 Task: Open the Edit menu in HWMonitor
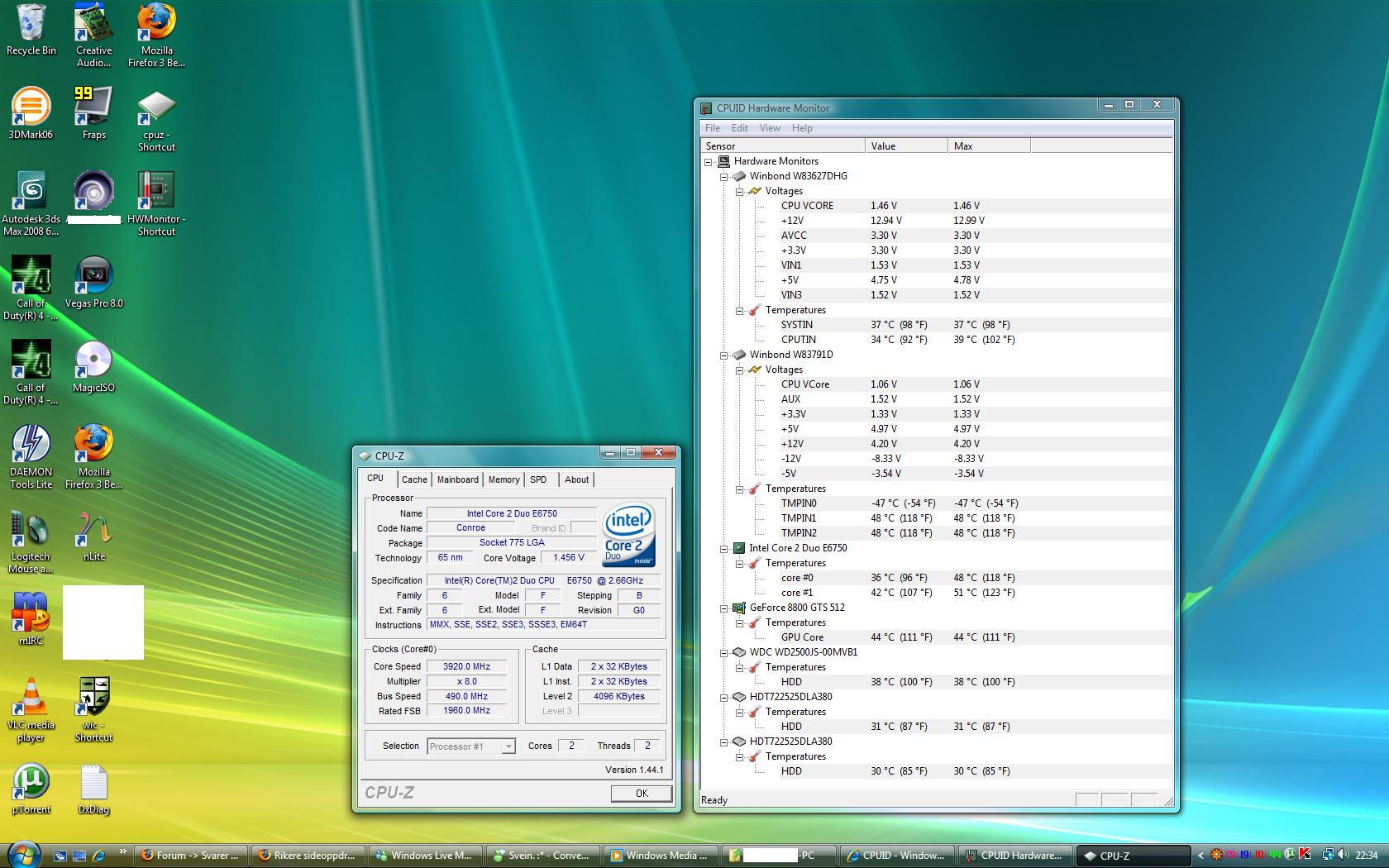(x=740, y=128)
